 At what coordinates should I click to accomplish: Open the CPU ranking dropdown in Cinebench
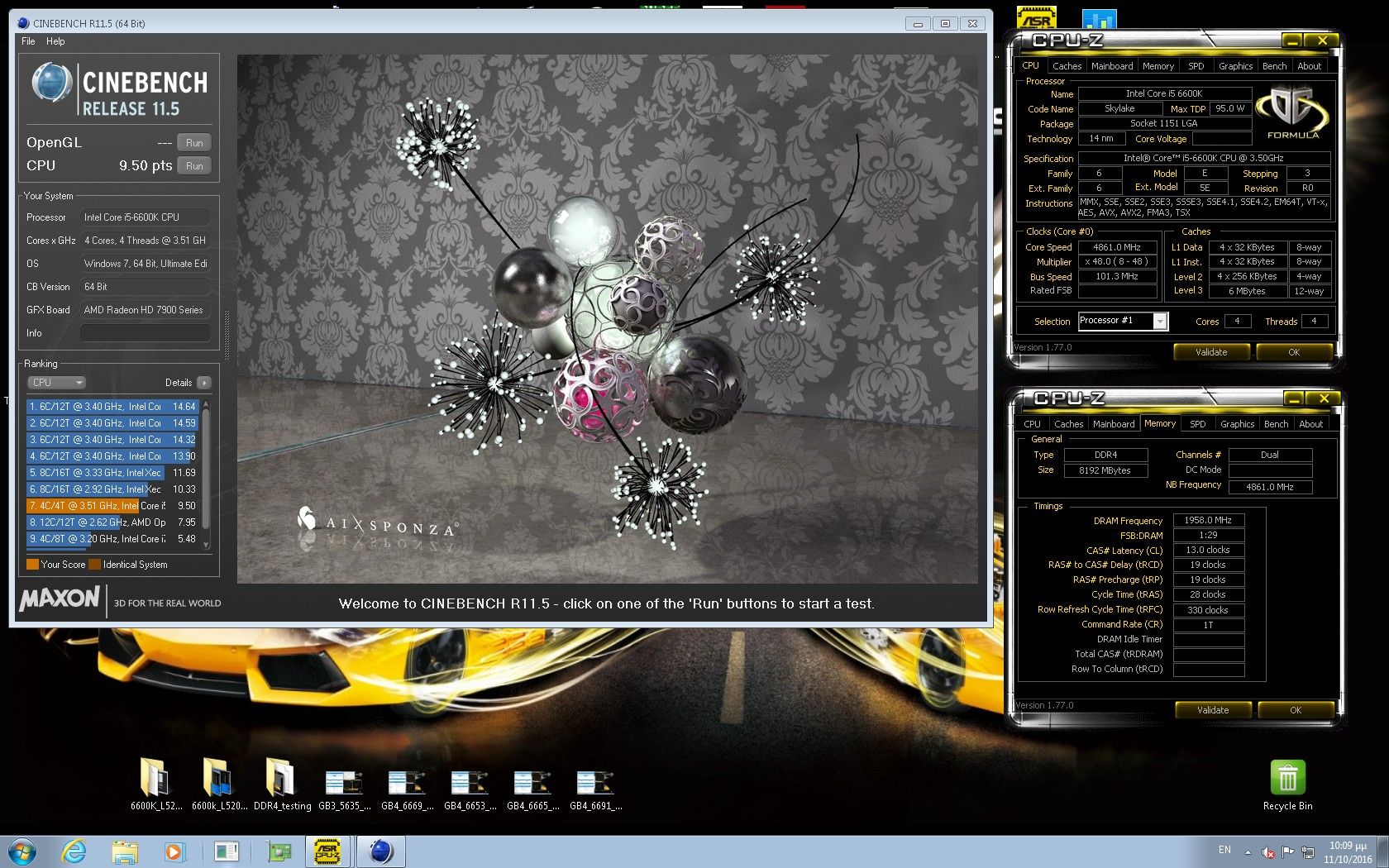point(57,383)
